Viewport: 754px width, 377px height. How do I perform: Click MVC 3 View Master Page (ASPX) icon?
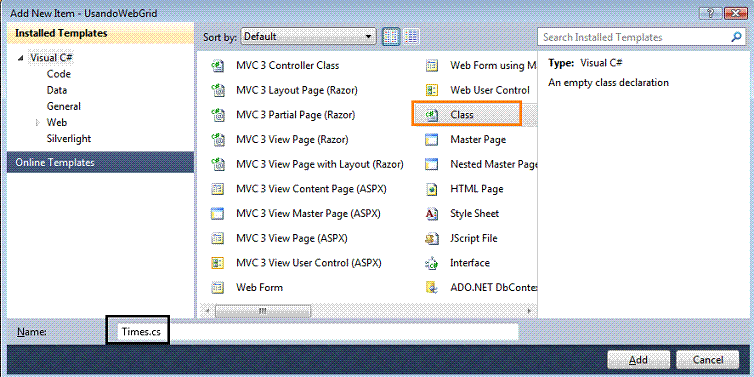tap(218, 214)
